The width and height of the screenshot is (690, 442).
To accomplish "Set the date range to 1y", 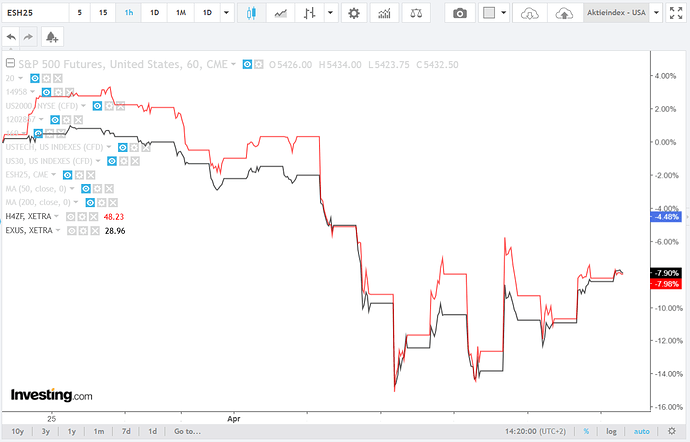I will 72,431.
